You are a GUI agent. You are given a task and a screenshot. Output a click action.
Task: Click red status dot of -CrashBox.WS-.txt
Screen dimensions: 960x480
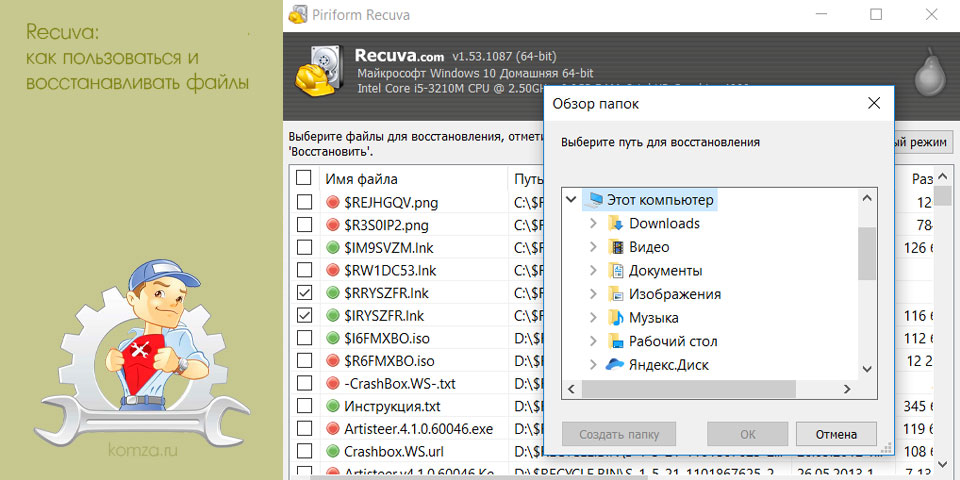332,383
